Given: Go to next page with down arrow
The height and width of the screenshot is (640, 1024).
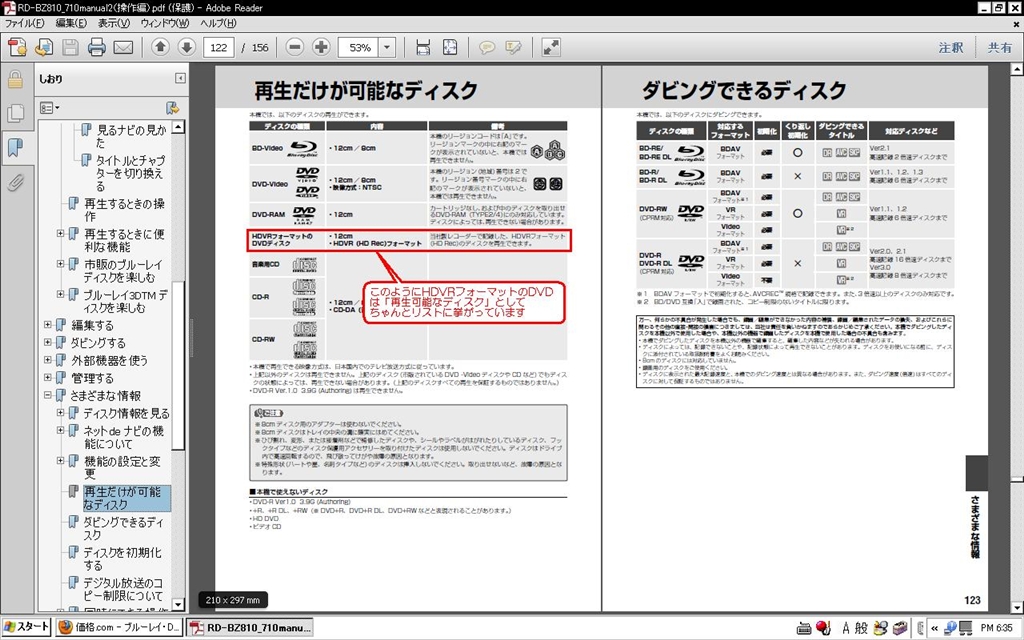Looking at the screenshot, I should [186, 47].
